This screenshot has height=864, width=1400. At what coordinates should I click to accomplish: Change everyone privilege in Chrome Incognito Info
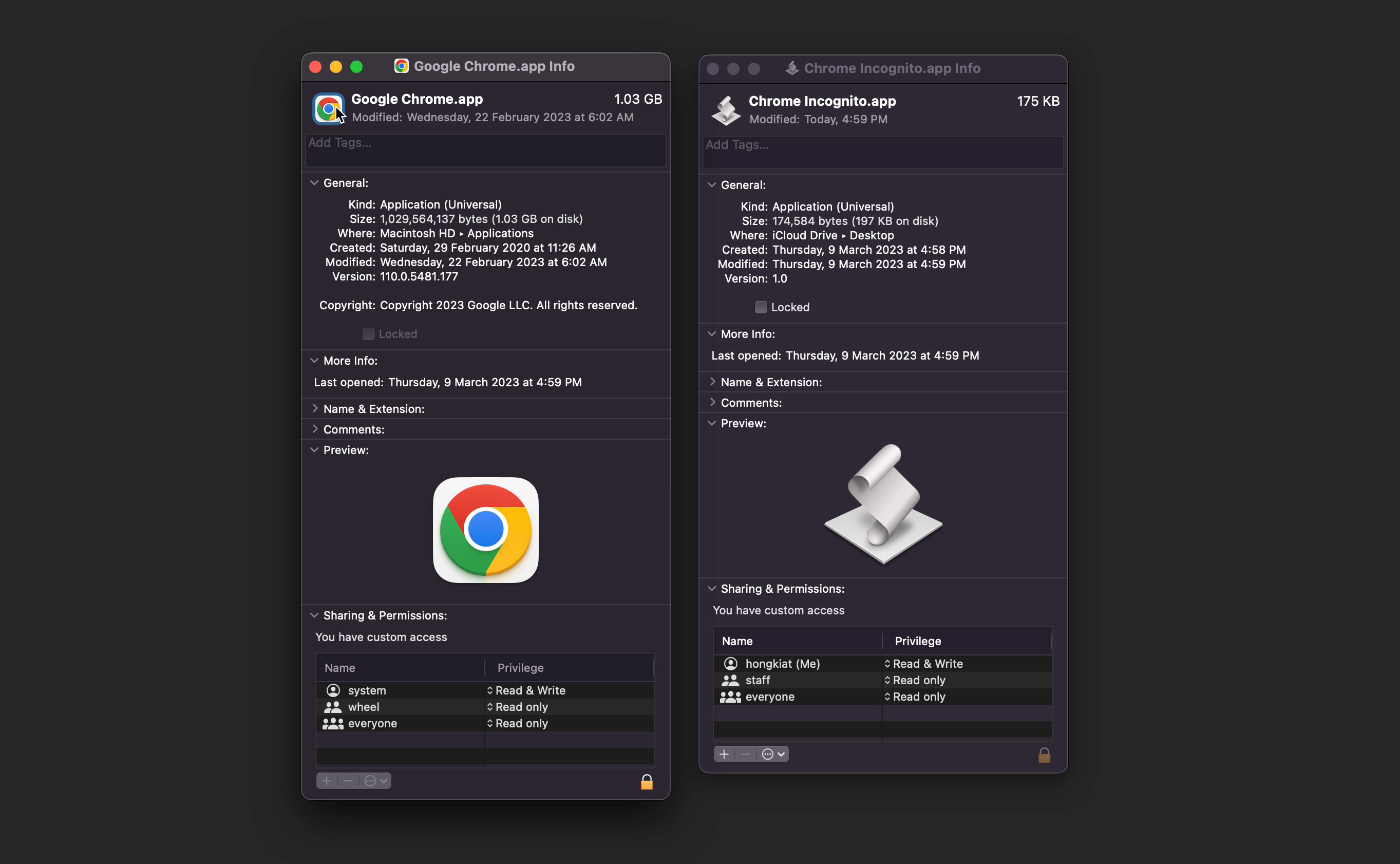[915, 697]
